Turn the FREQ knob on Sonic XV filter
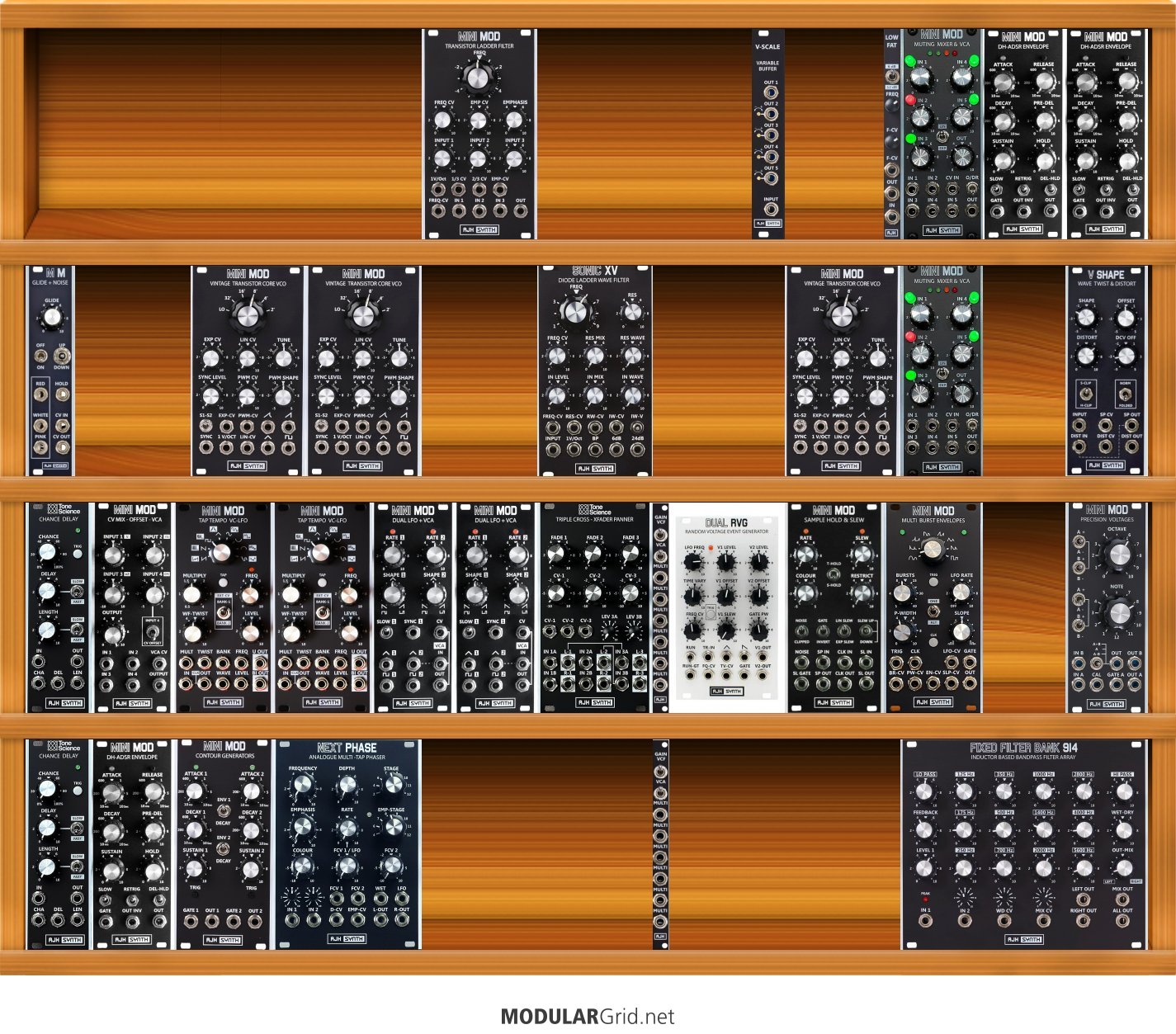Screen dimensions: 1176x1034 pos(575,310)
